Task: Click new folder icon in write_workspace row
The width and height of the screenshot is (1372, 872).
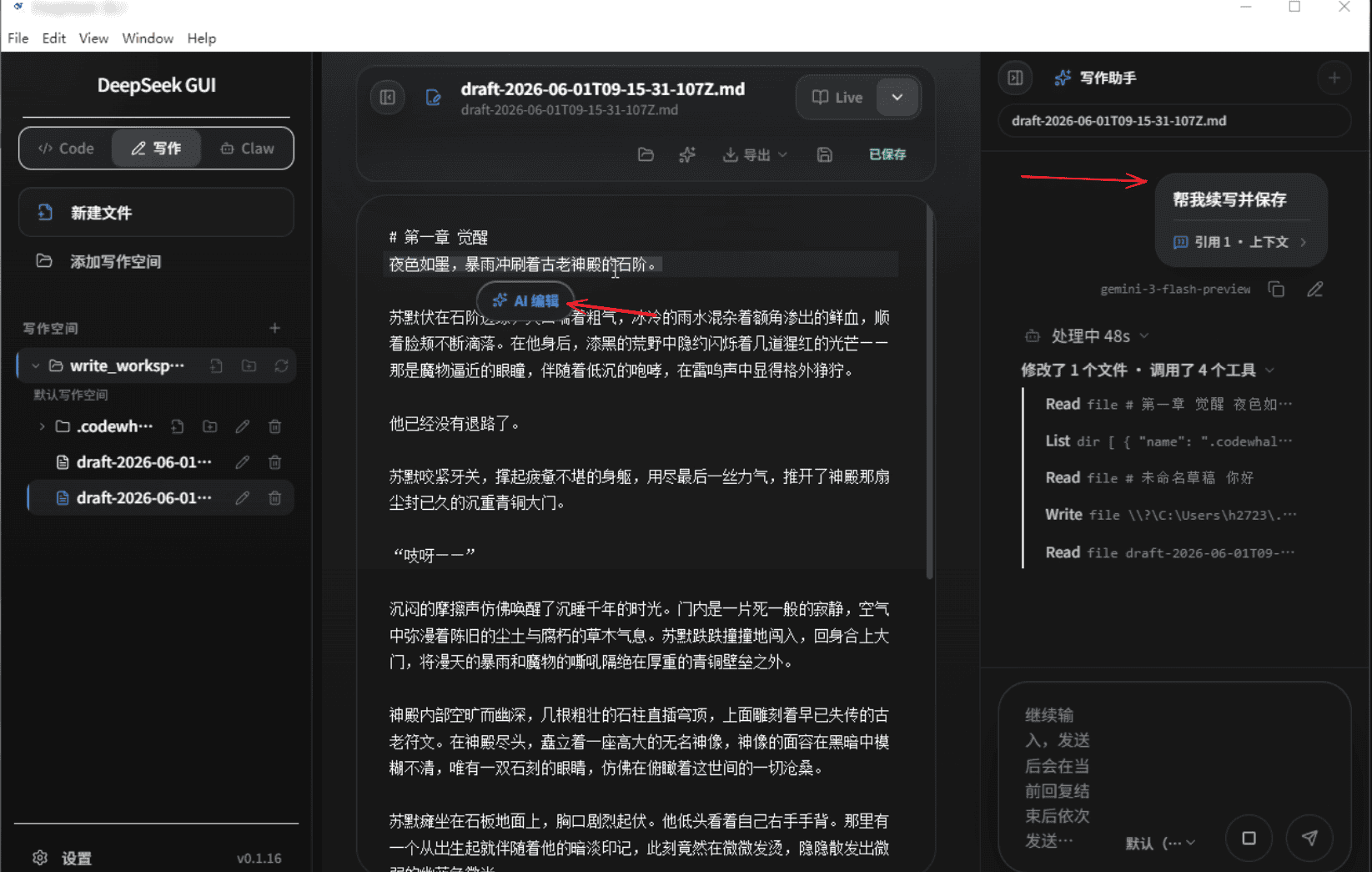Action: 249,366
